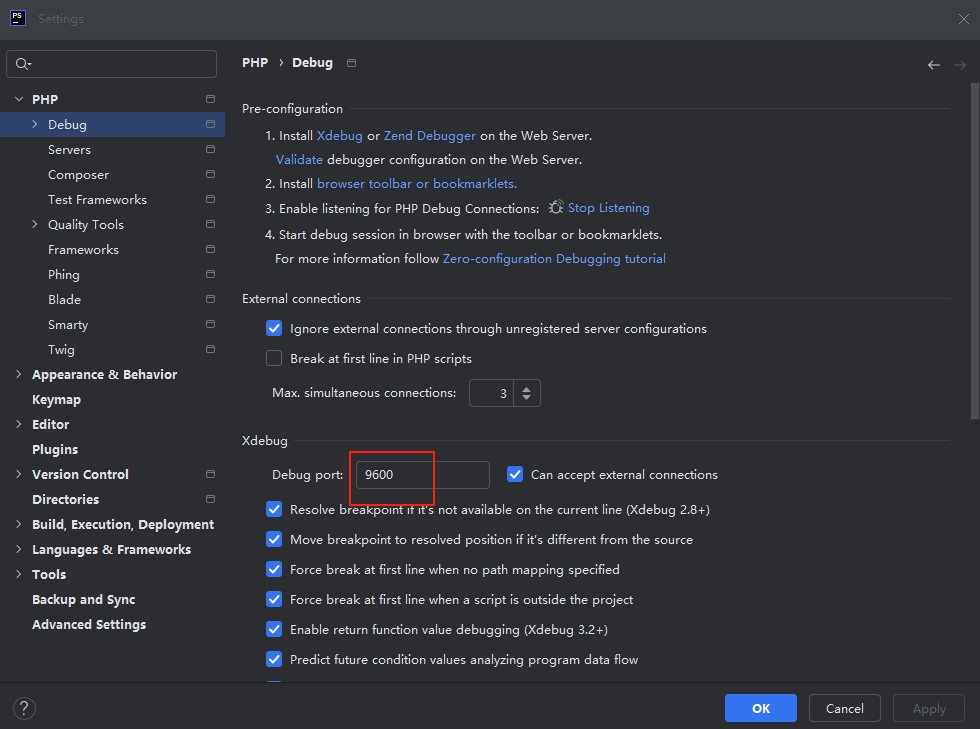Open help via the question mark icon
This screenshot has height=729, width=980.
(24, 708)
